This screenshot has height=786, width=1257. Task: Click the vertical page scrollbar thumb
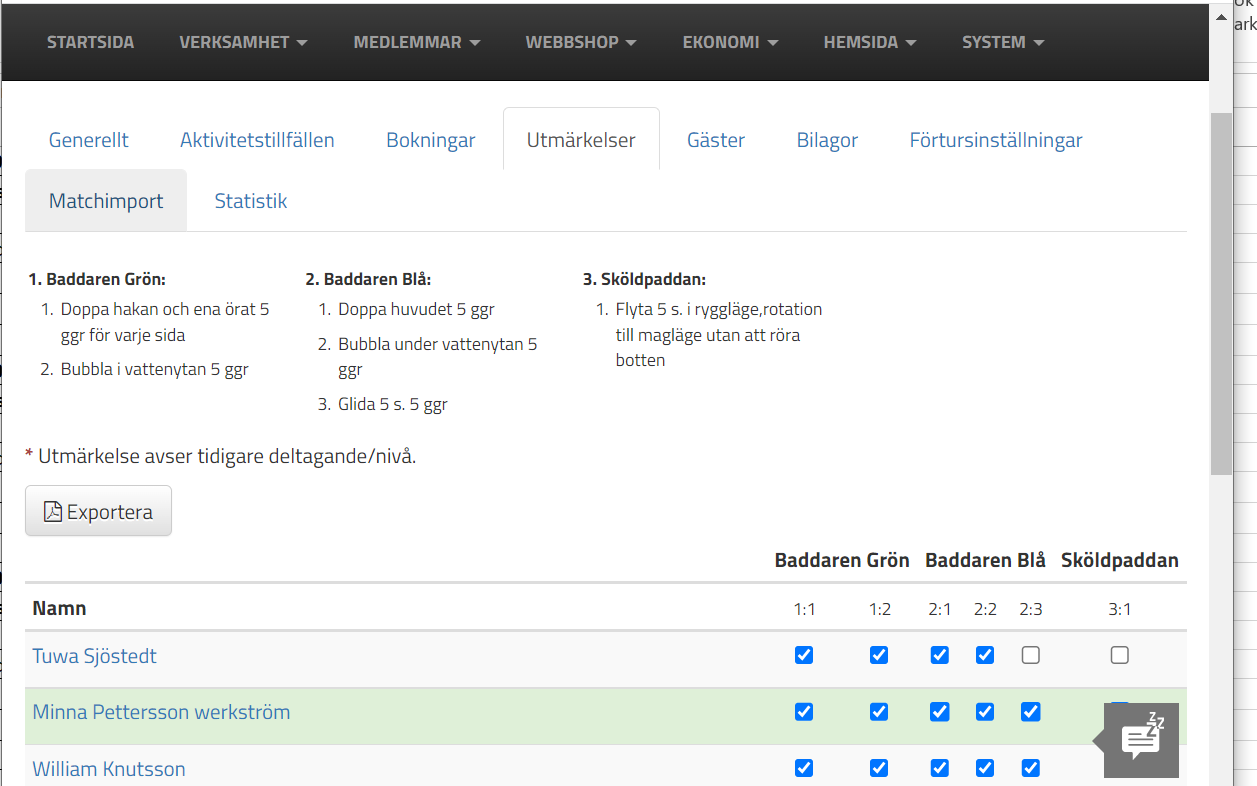pyautogui.click(x=1221, y=290)
